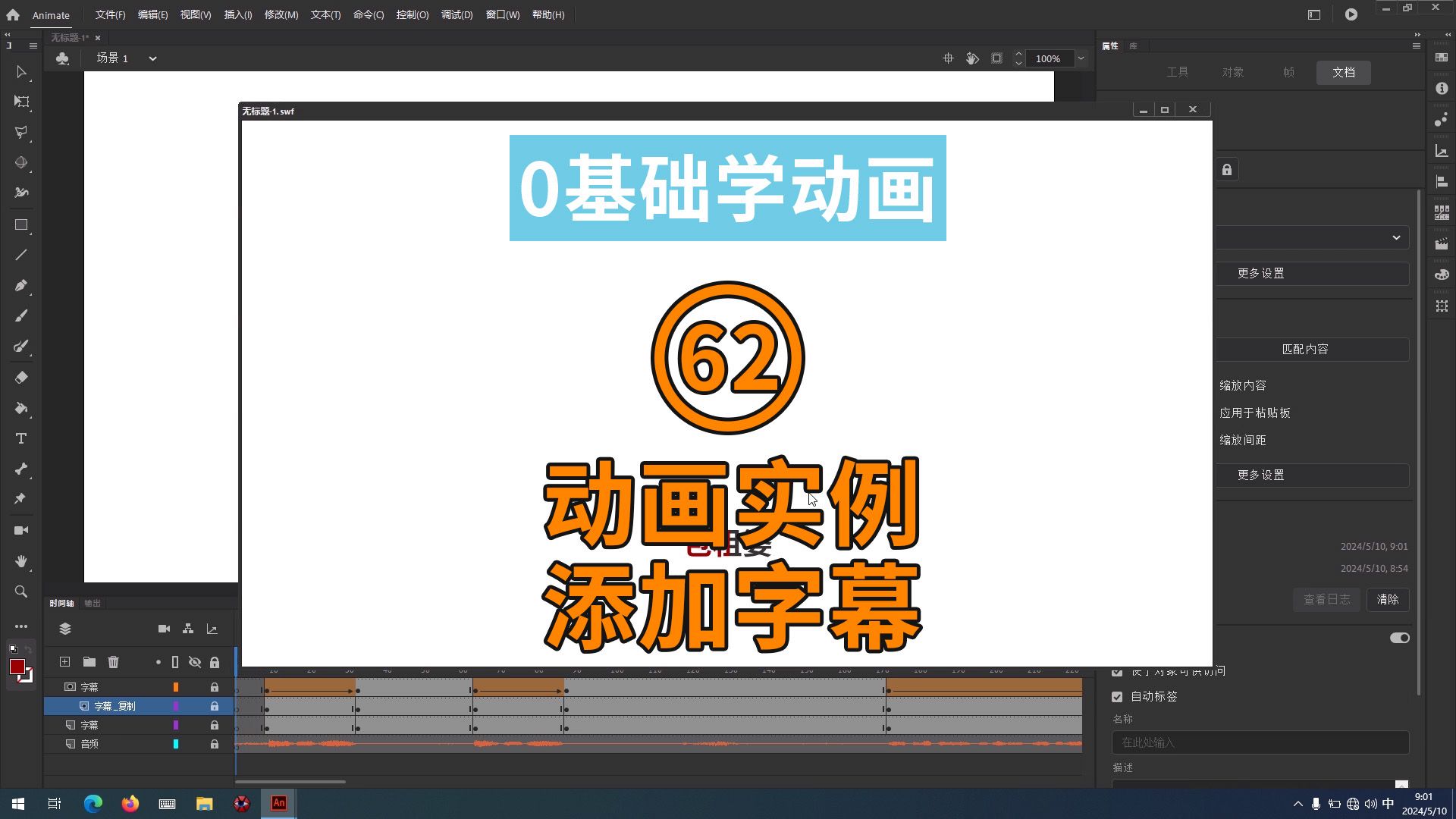This screenshot has width=1456, height=819.
Task: Open the 100% zoom level dropdown
Action: pos(1080,58)
